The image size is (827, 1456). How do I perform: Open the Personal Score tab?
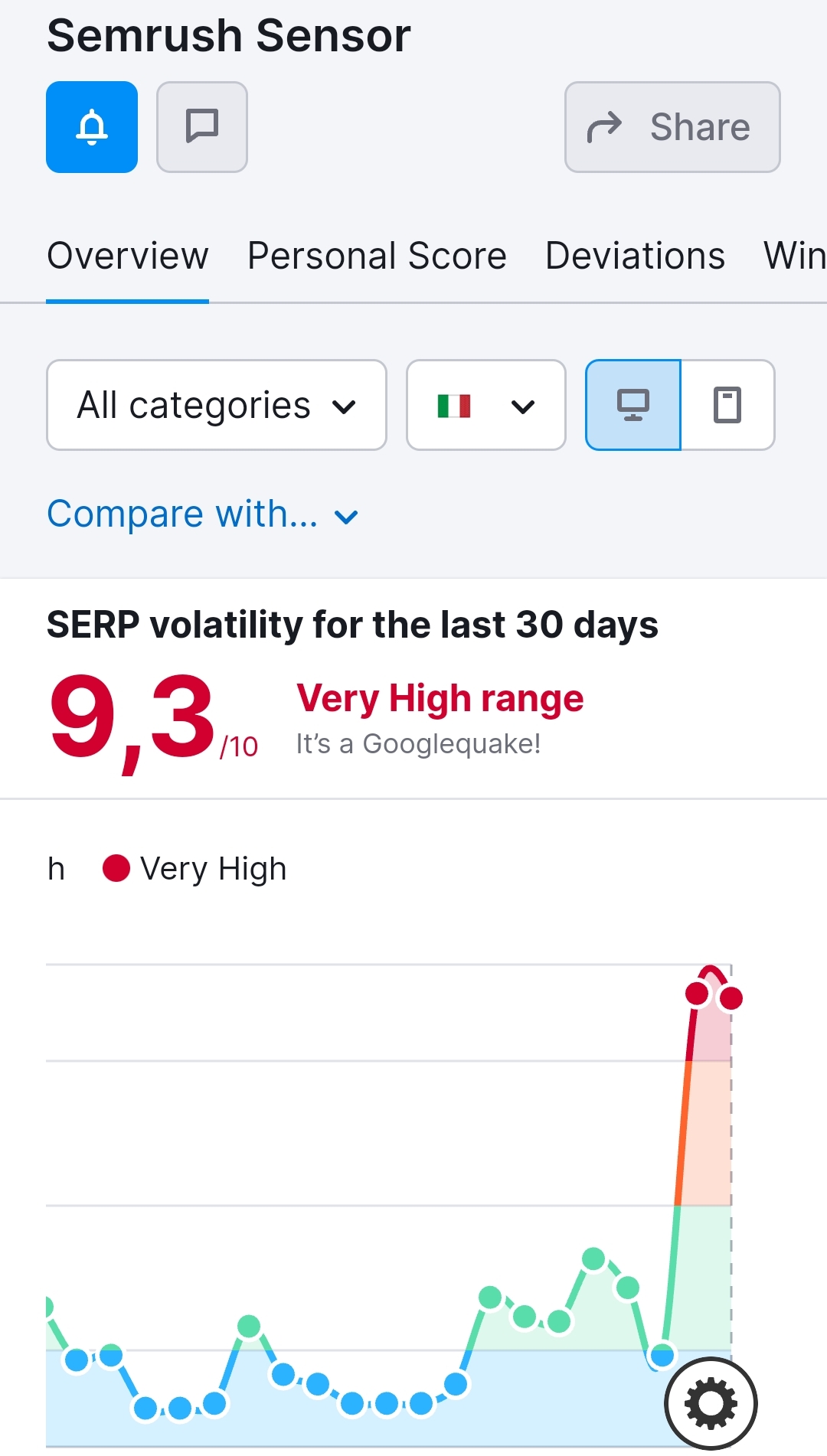point(377,256)
